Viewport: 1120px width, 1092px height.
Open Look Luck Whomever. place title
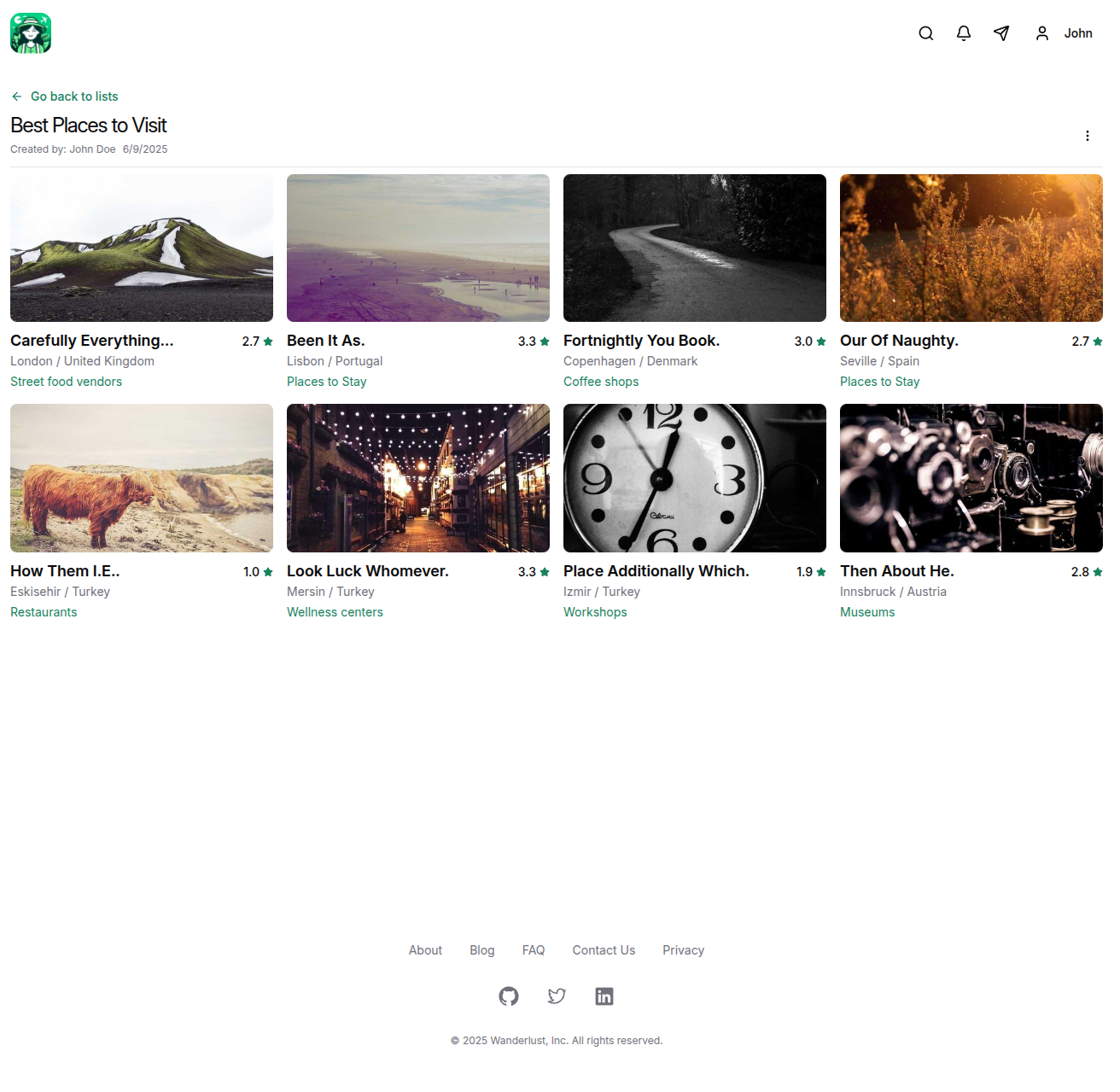(x=368, y=571)
